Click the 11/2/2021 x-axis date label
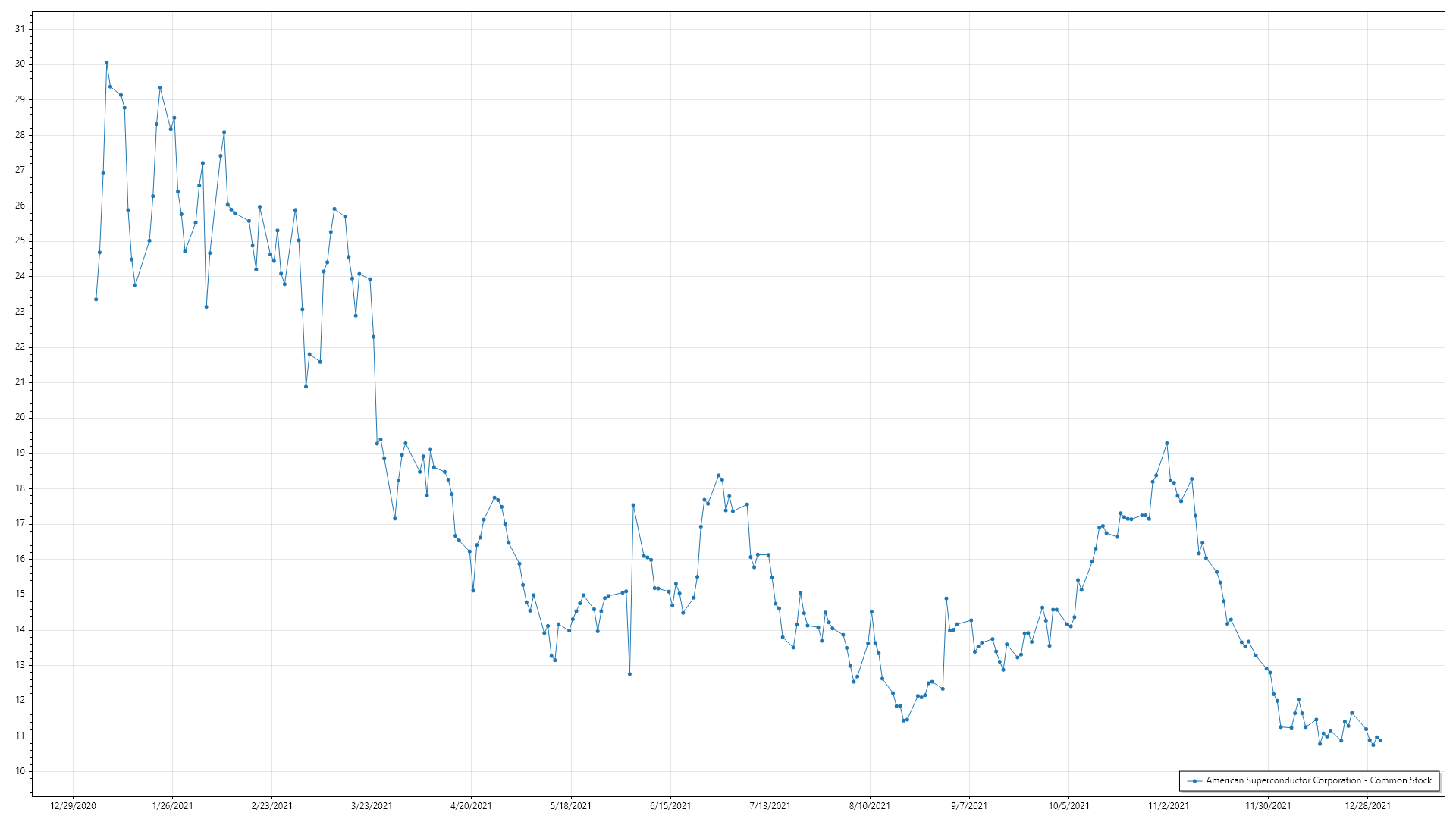 point(1169,806)
